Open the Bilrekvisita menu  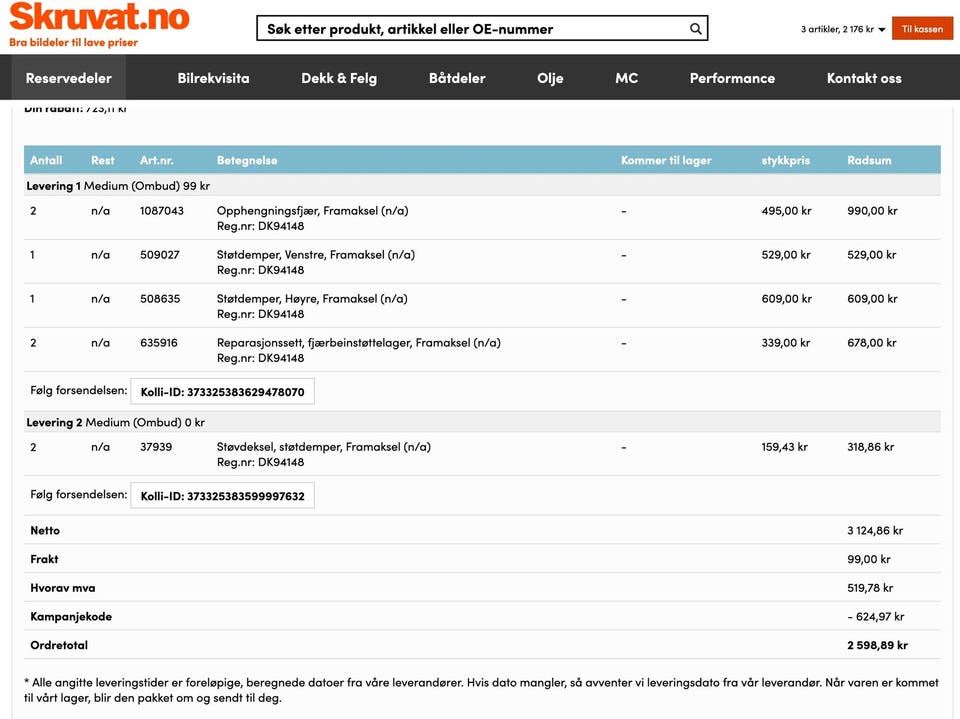[213, 78]
